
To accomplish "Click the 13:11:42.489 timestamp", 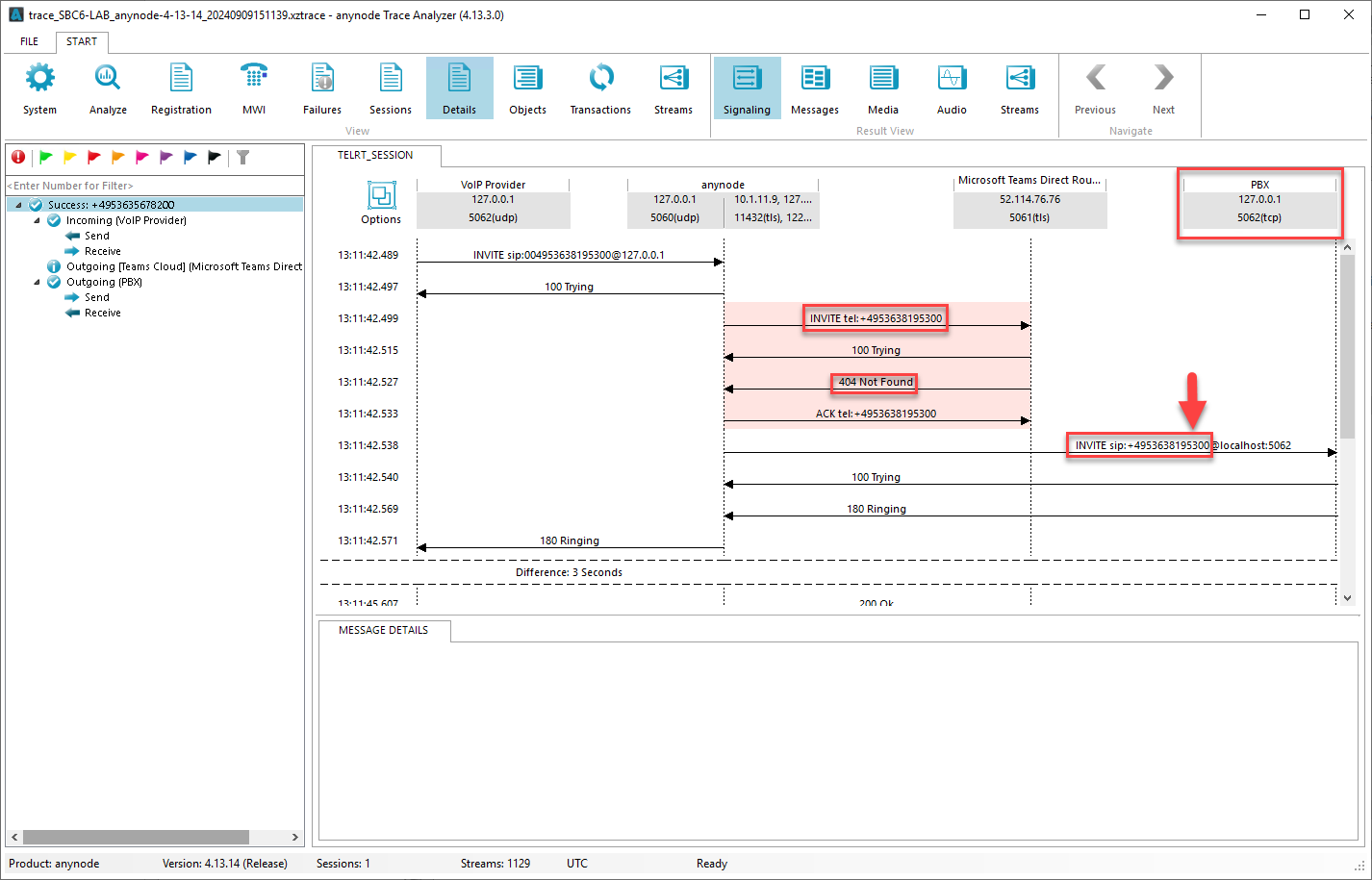I will pos(368,255).
